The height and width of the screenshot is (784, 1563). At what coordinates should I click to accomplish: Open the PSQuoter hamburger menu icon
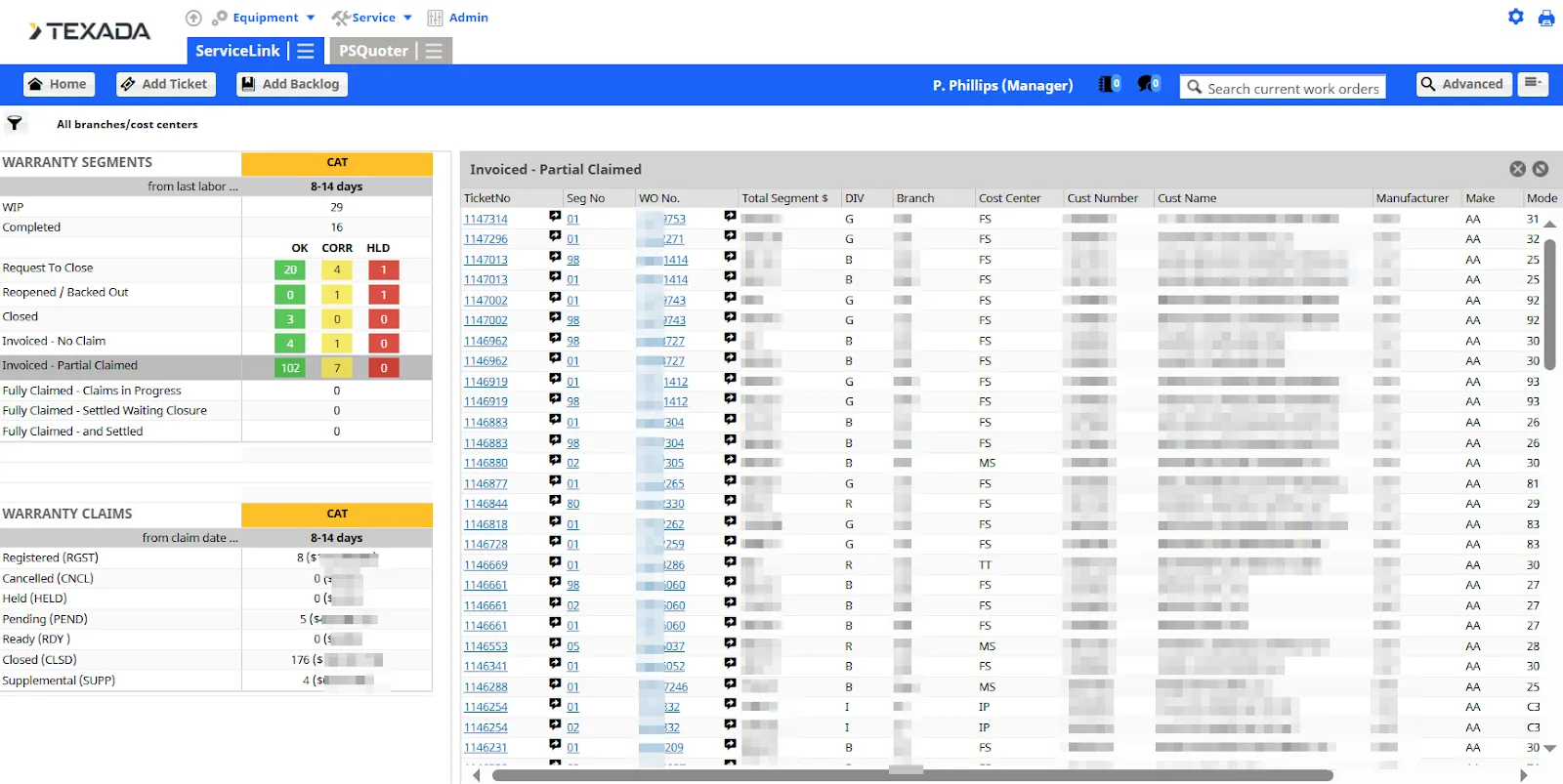point(434,51)
